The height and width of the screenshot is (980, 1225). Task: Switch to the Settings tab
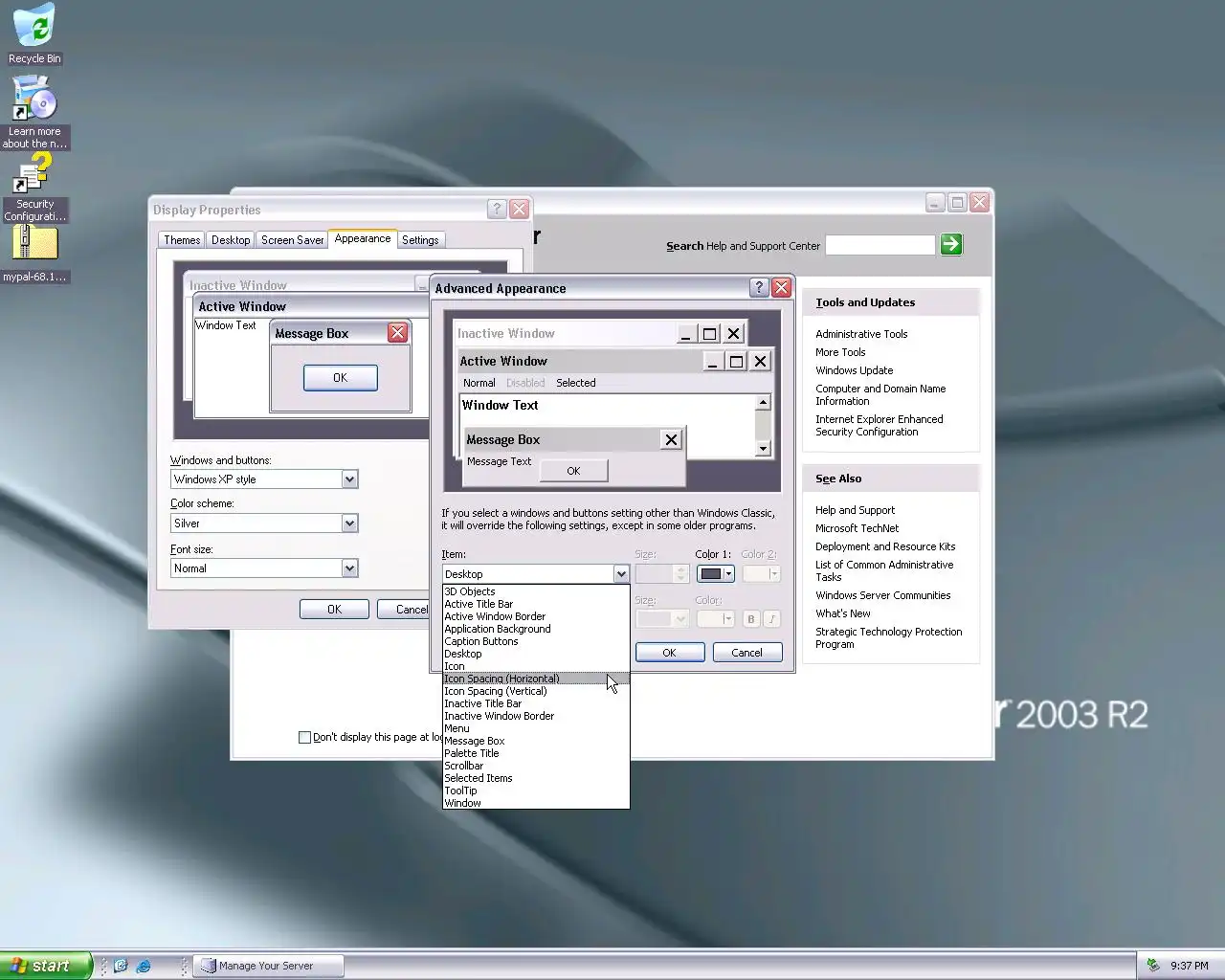pos(420,240)
